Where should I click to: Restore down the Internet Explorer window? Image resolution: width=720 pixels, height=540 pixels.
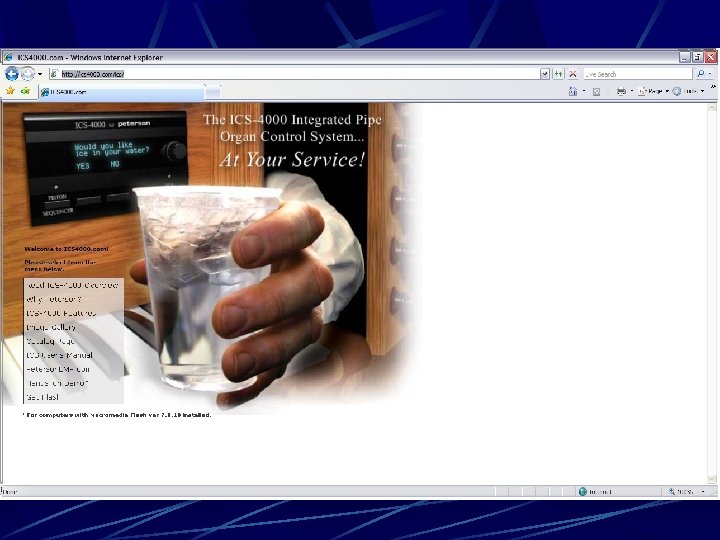pyautogui.click(x=698, y=57)
